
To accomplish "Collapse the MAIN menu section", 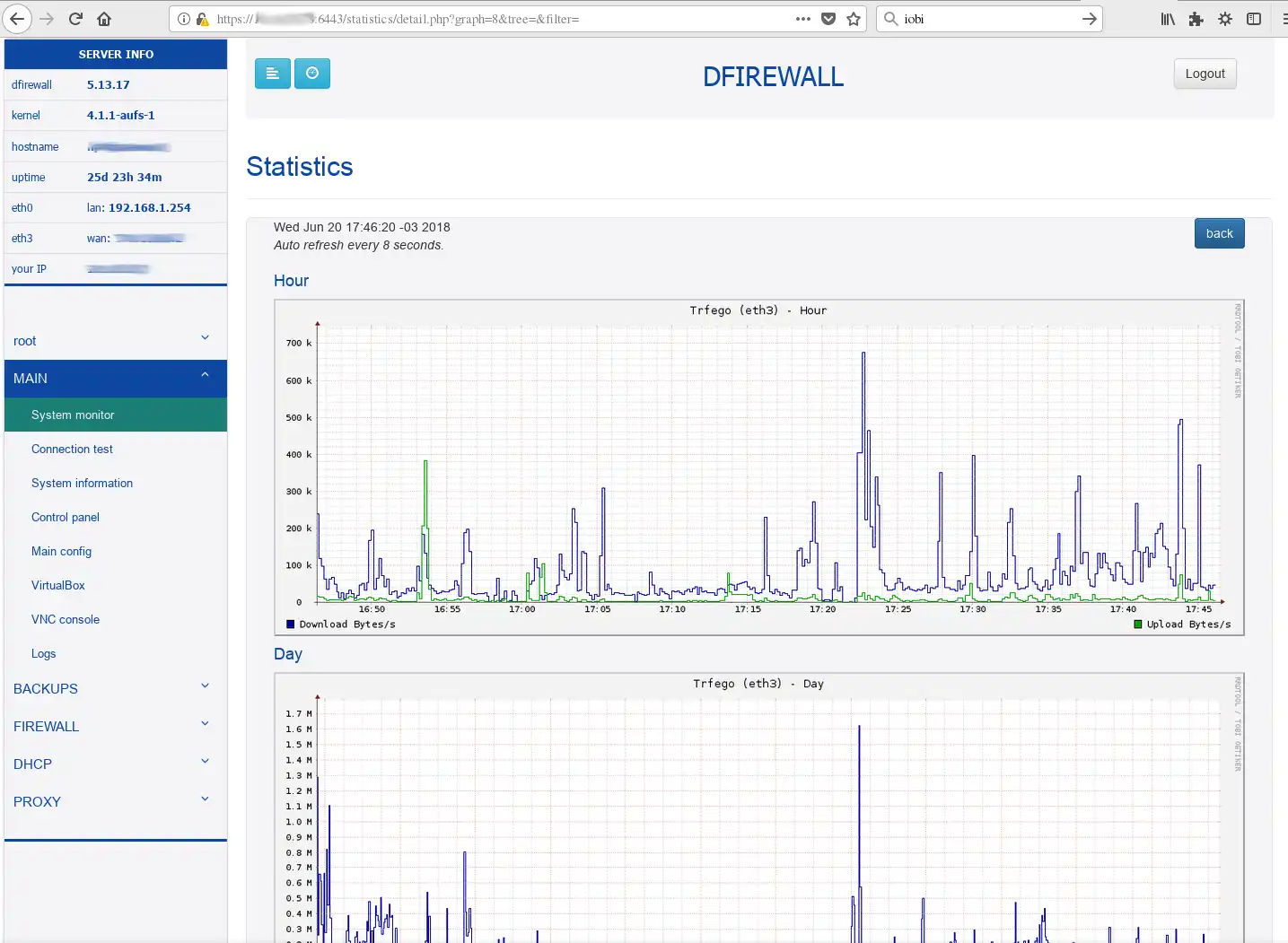I will [x=116, y=379].
